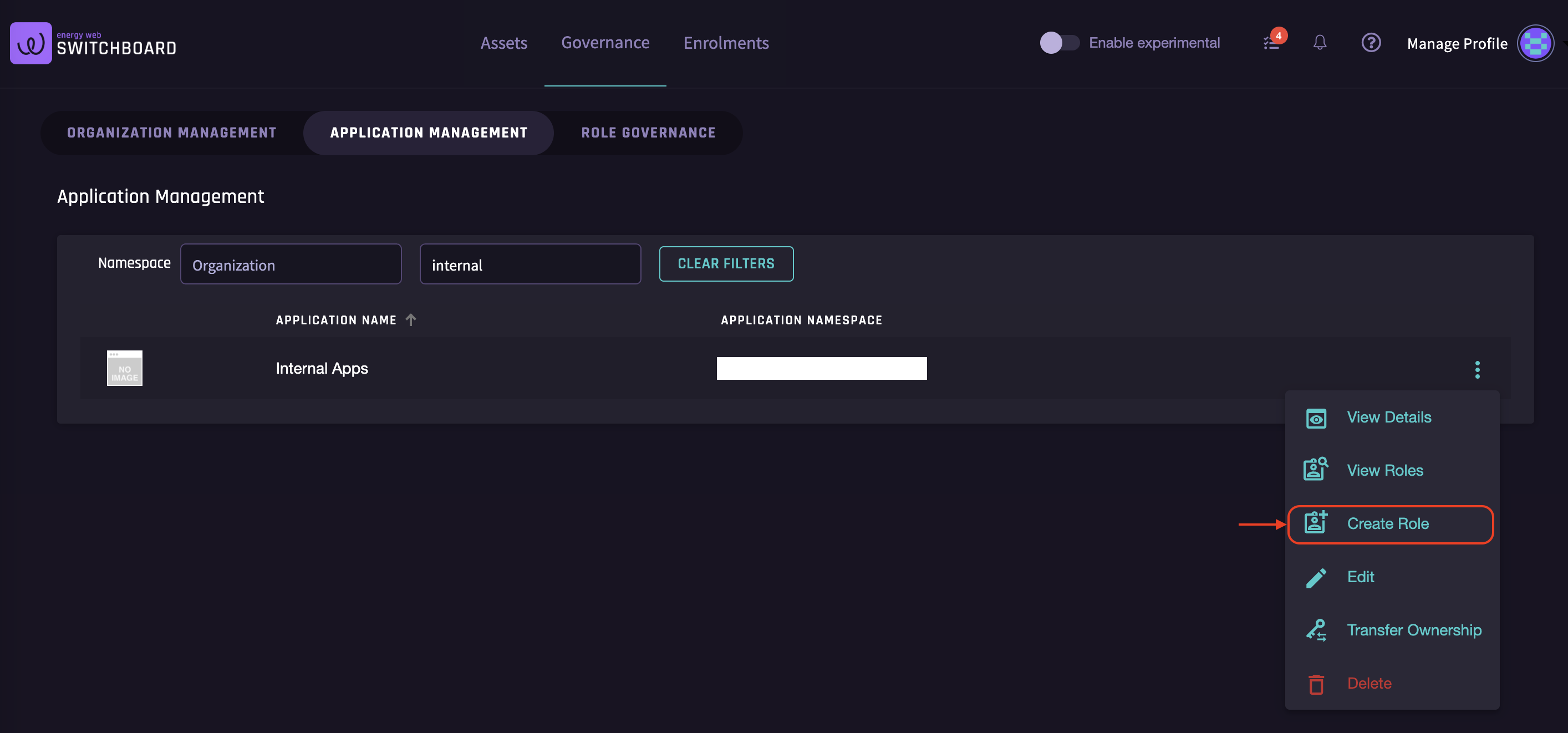This screenshot has width=1568, height=733.
Task: Click the pencil icon beside Edit
Action: [x=1315, y=578]
